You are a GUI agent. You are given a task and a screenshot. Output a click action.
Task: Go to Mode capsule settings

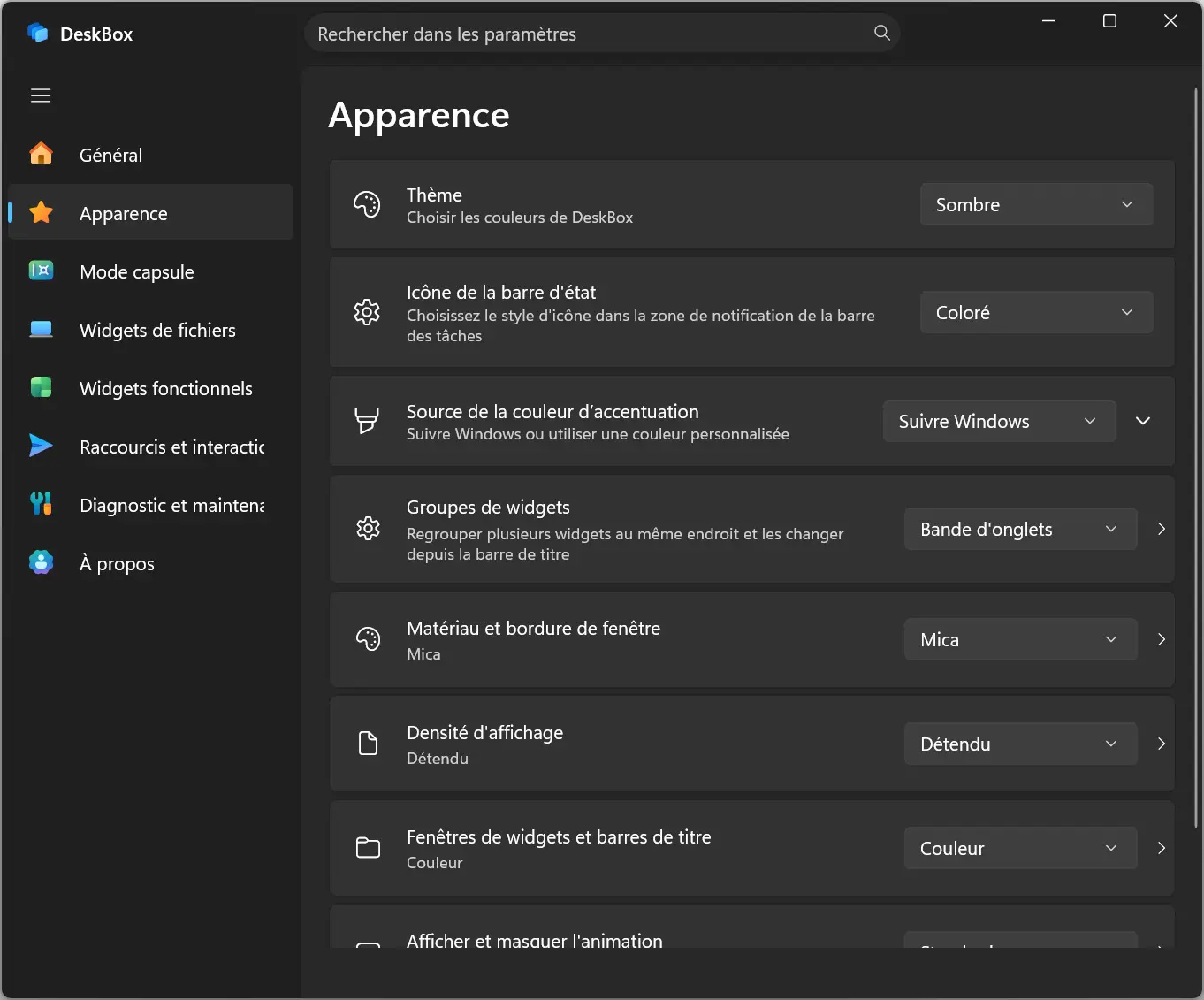pyautogui.click(x=150, y=271)
